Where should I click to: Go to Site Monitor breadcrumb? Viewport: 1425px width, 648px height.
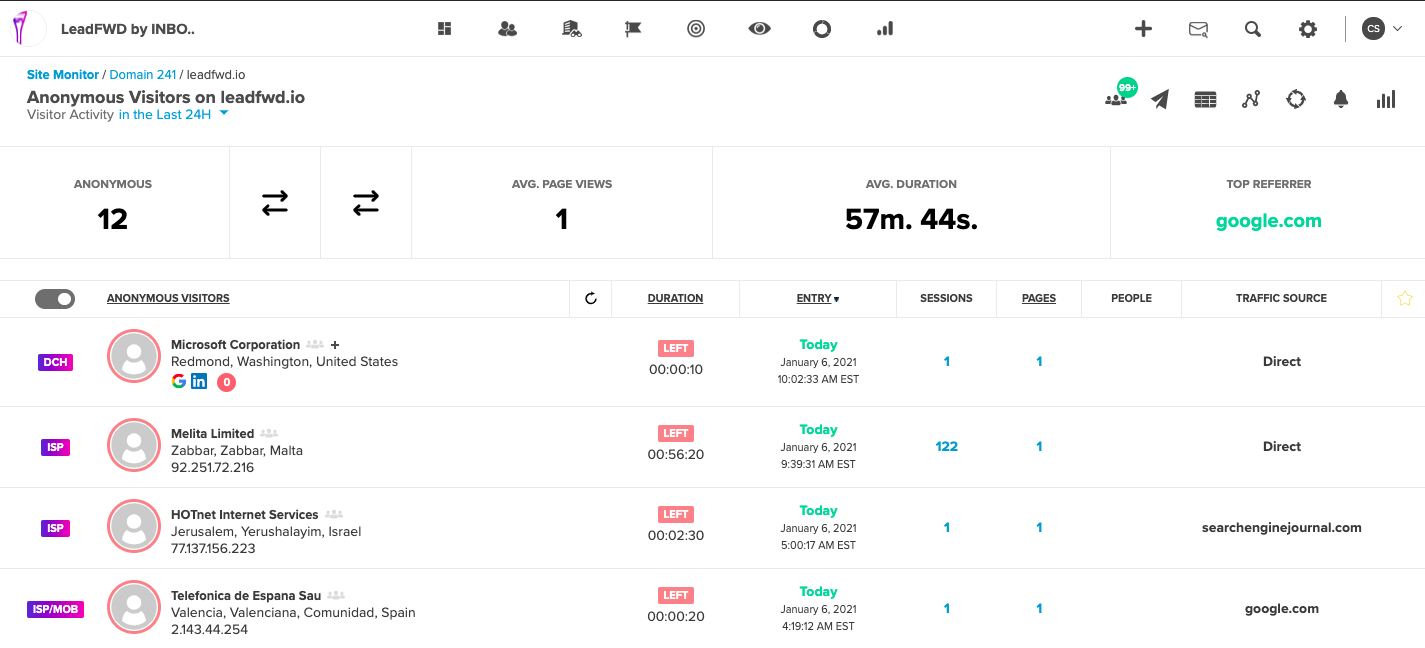tap(63, 75)
